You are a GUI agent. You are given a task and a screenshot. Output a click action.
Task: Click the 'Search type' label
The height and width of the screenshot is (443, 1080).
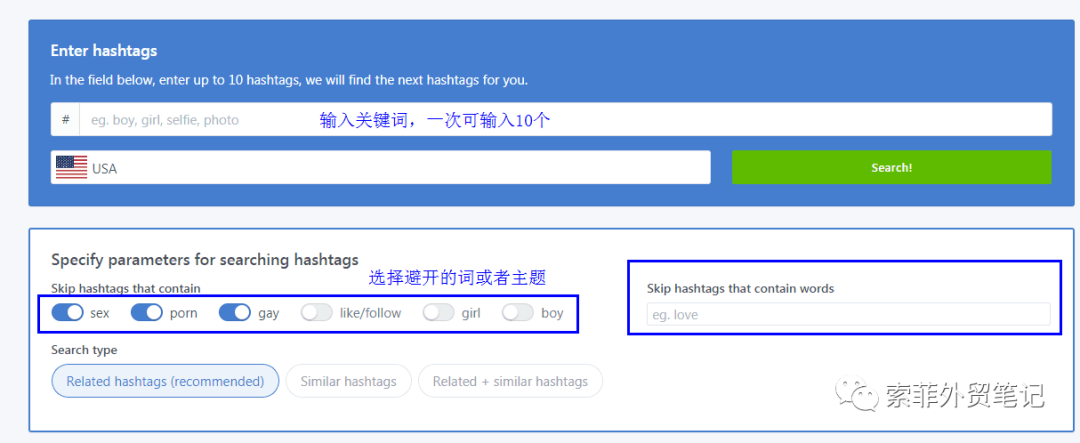point(84,350)
